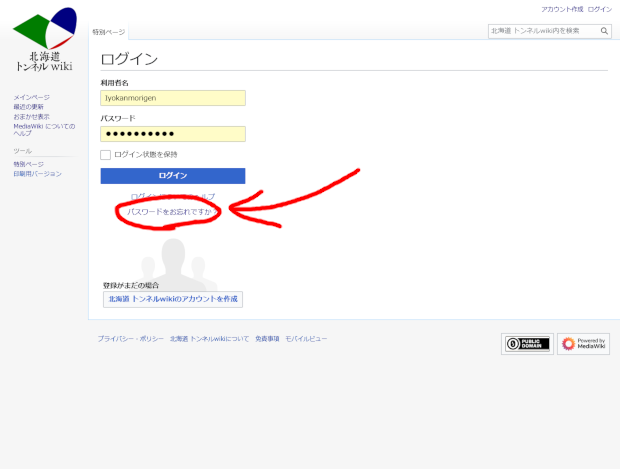Open 印刷用バージョン in the tools section

[37, 173]
